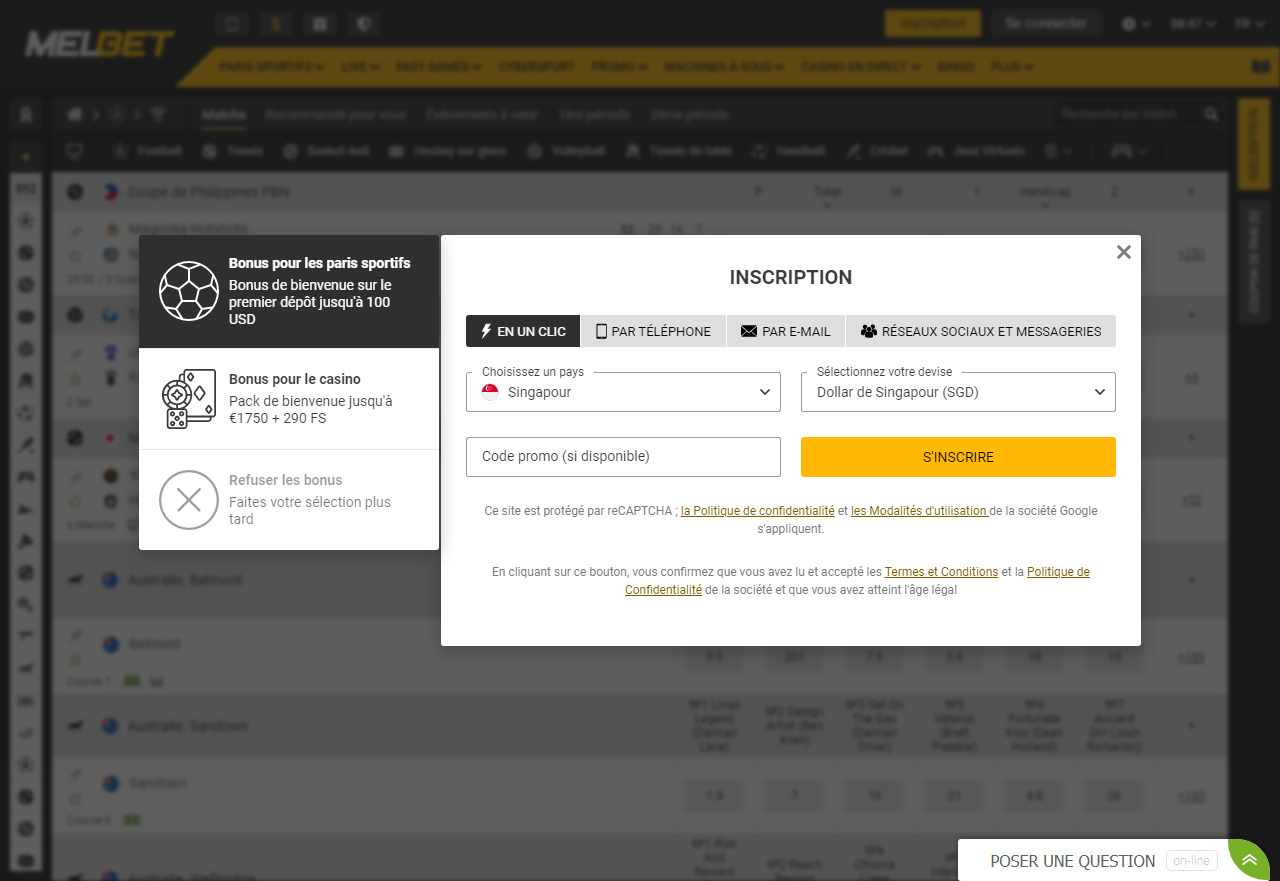Filter by Basket-ball sport

[x=327, y=152]
